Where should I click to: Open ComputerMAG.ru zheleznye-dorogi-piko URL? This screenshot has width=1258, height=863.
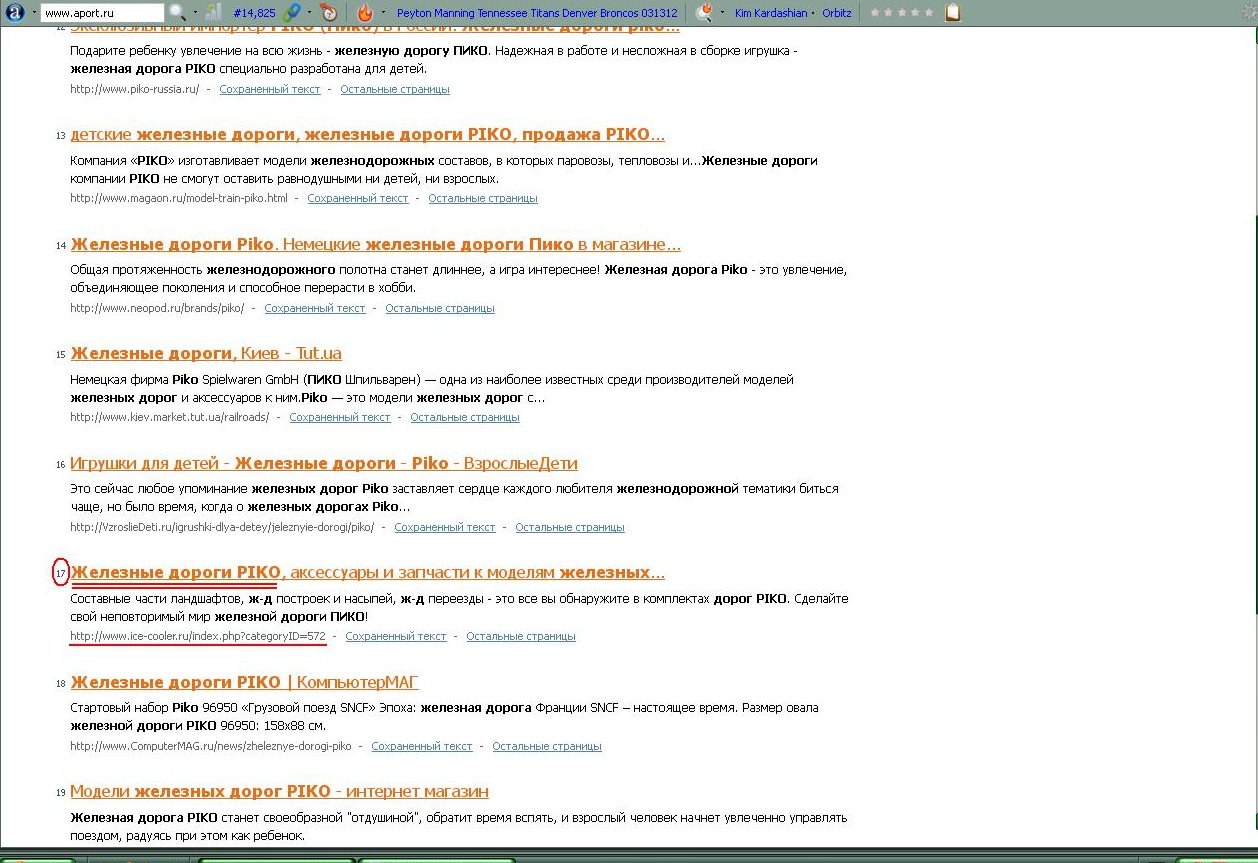click(211, 746)
